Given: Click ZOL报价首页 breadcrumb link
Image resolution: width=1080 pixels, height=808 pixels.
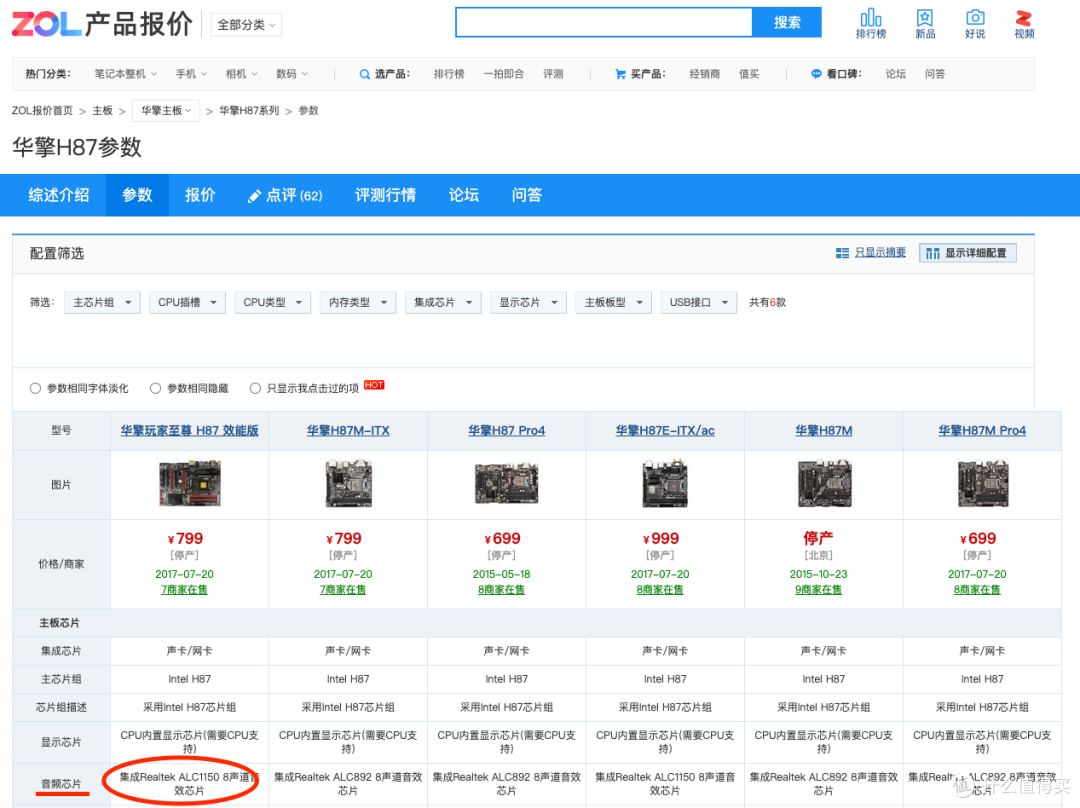Looking at the screenshot, I should click(x=42, y=111).
